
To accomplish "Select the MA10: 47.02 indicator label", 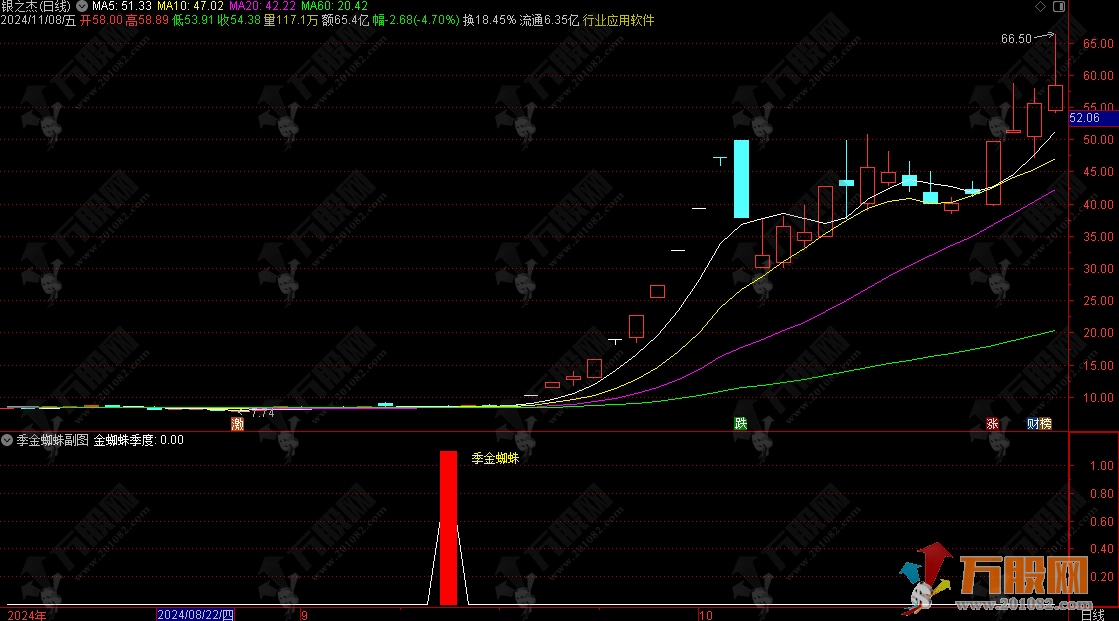I will (191, 6).
